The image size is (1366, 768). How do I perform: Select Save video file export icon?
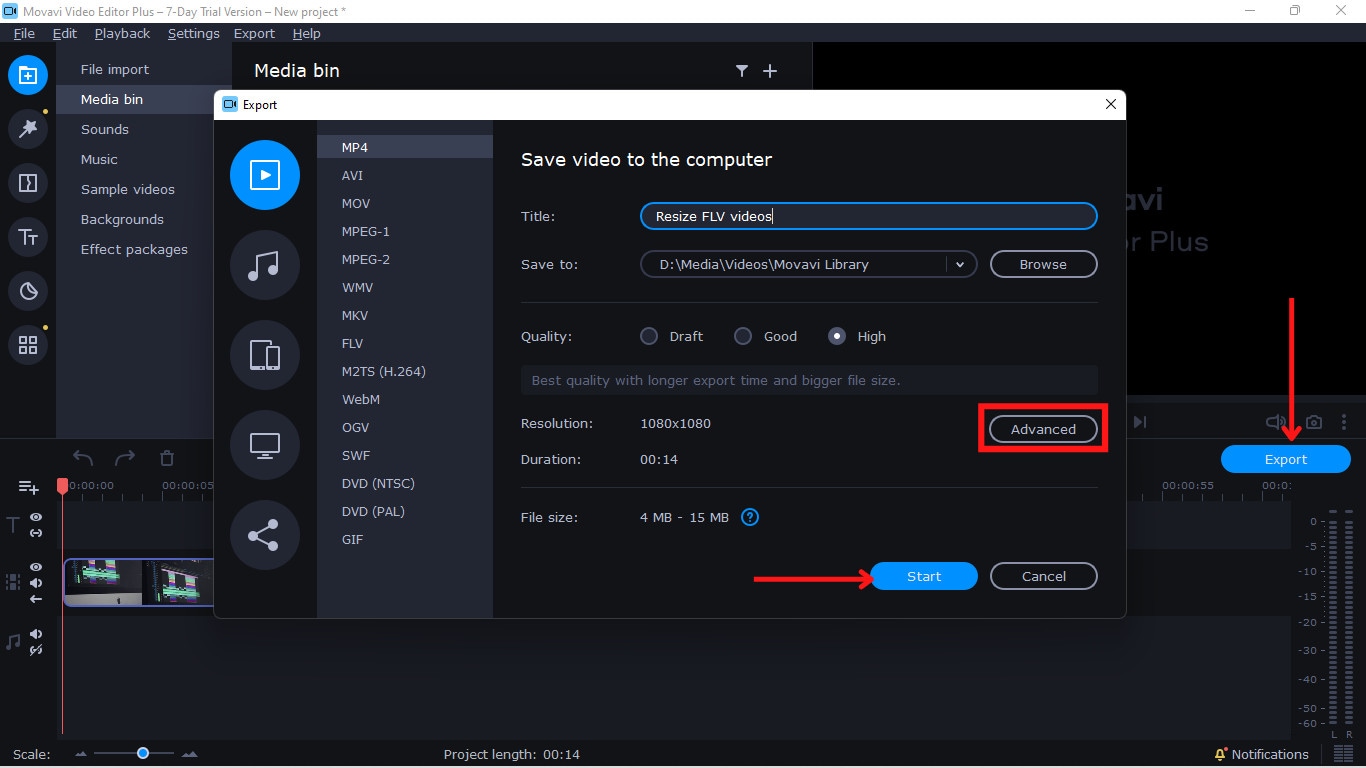coord(265,175)
